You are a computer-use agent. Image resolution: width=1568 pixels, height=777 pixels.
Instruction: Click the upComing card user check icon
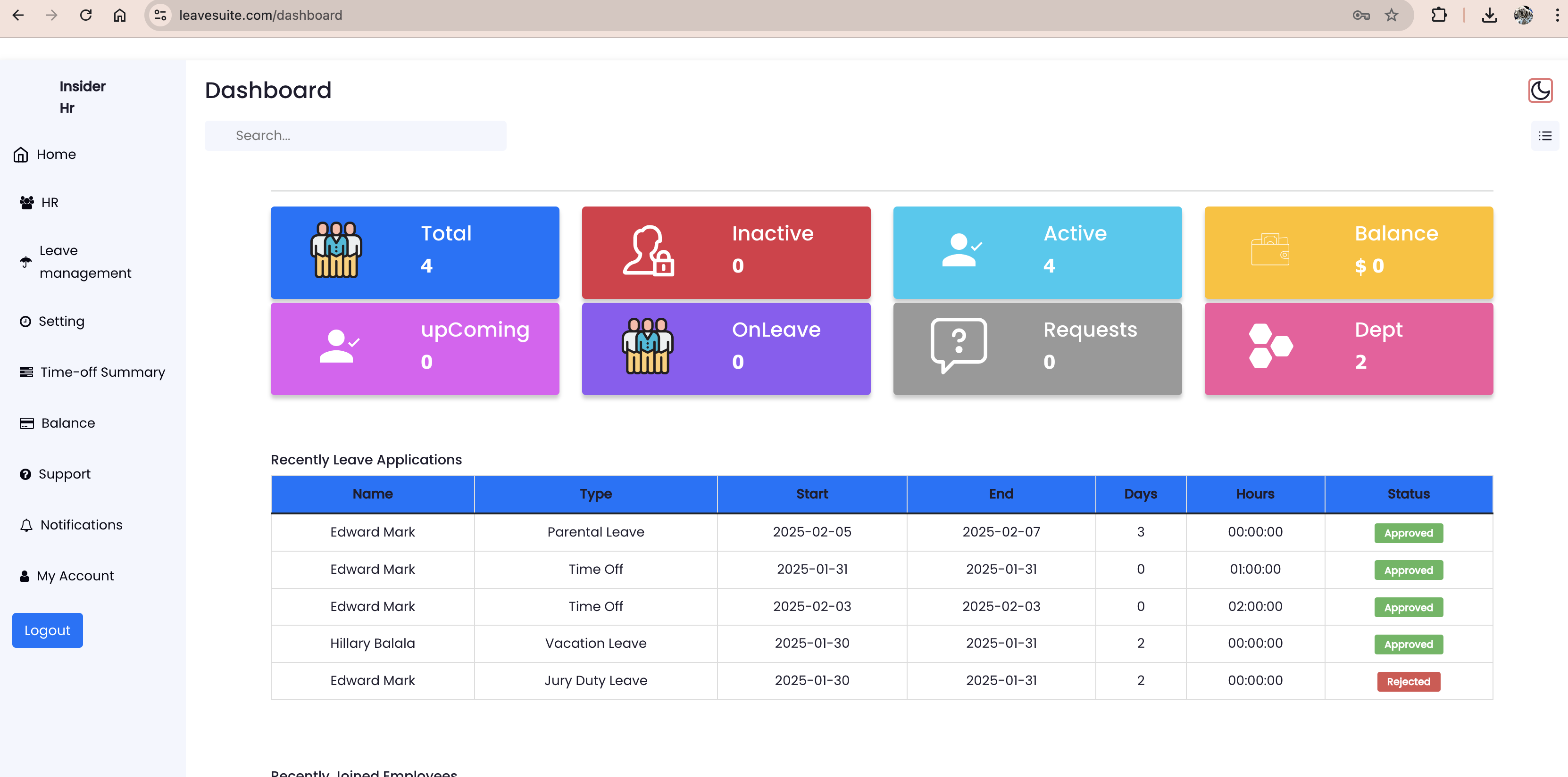pos(339,346)
